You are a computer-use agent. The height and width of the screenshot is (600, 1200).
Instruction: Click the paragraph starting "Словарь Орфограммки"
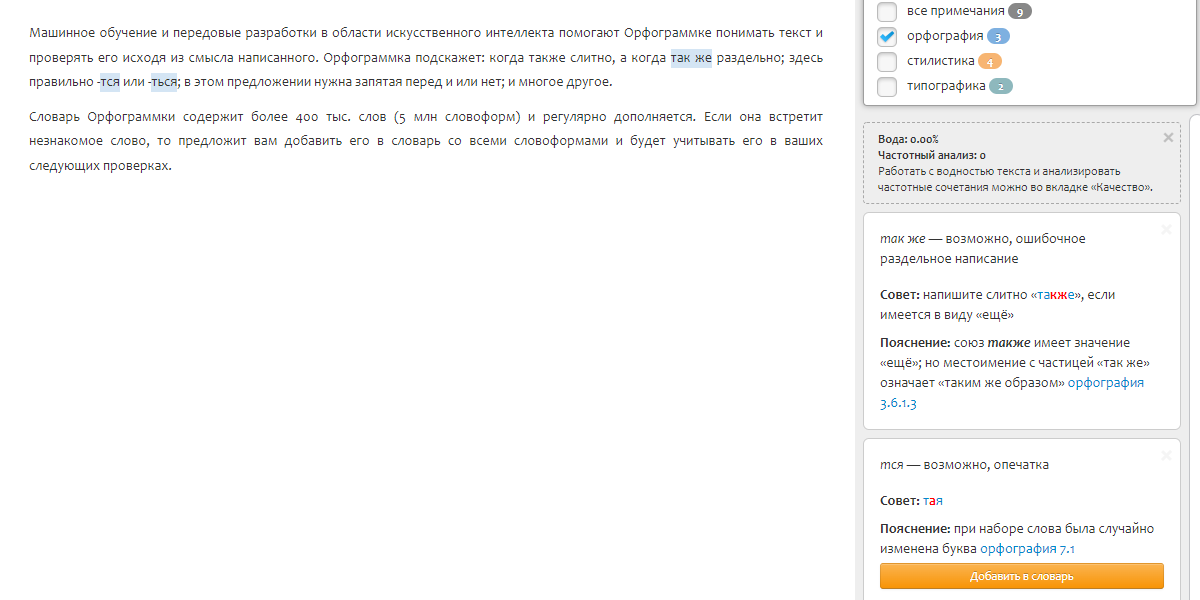[426, 141]
